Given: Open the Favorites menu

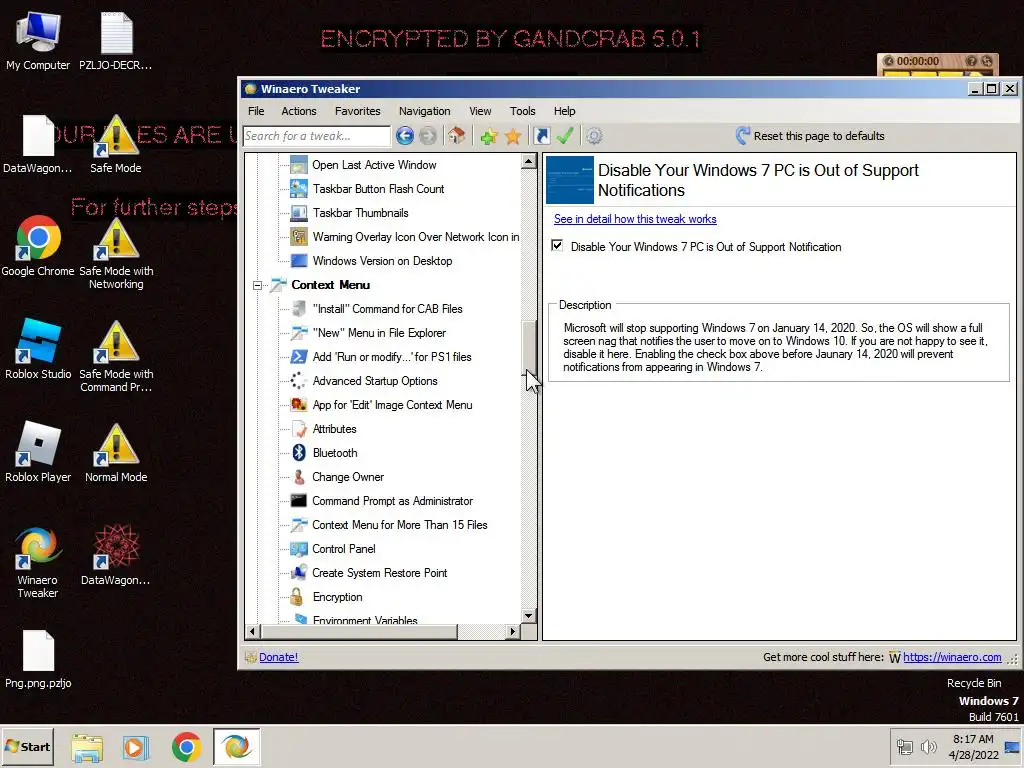Looking at the screenshot, I should (x=357, y=111).
